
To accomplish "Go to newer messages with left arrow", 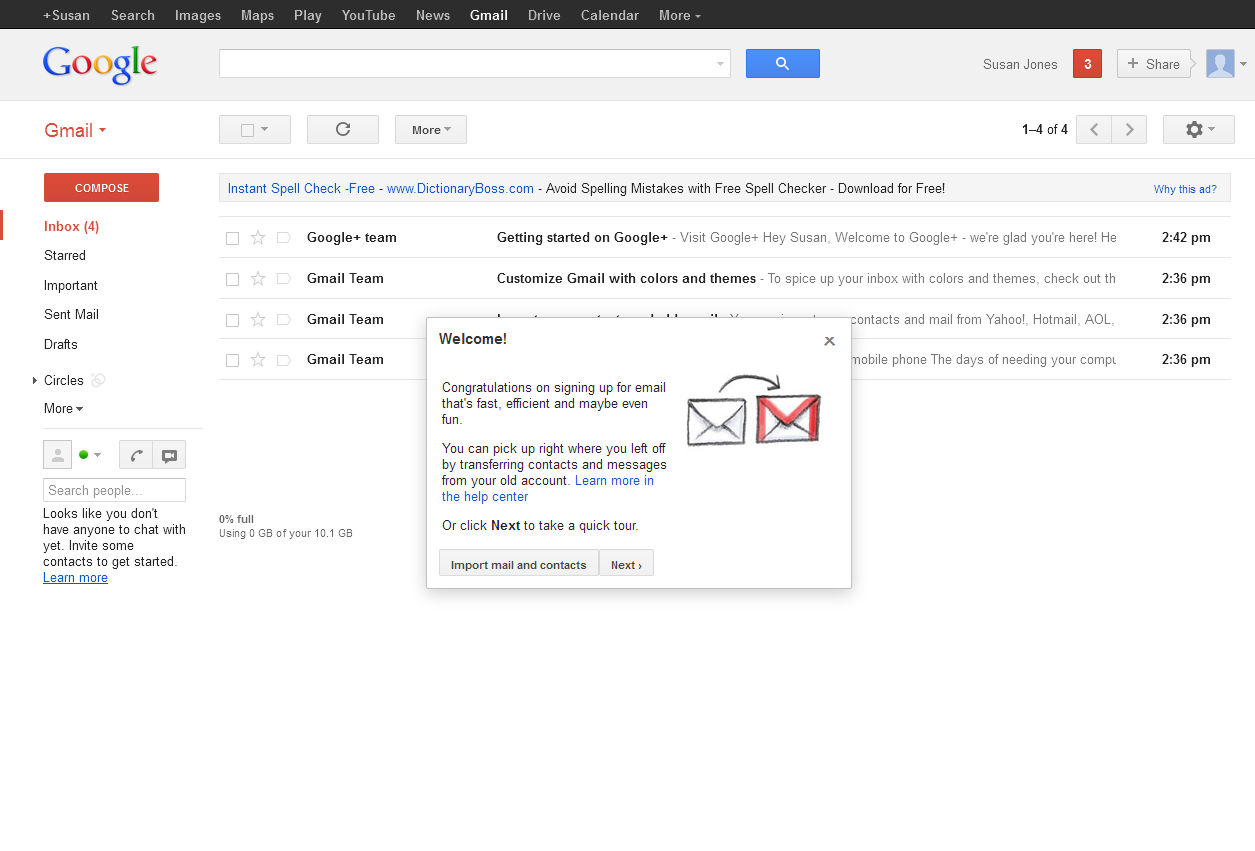I will click(x=1094, y=130).
